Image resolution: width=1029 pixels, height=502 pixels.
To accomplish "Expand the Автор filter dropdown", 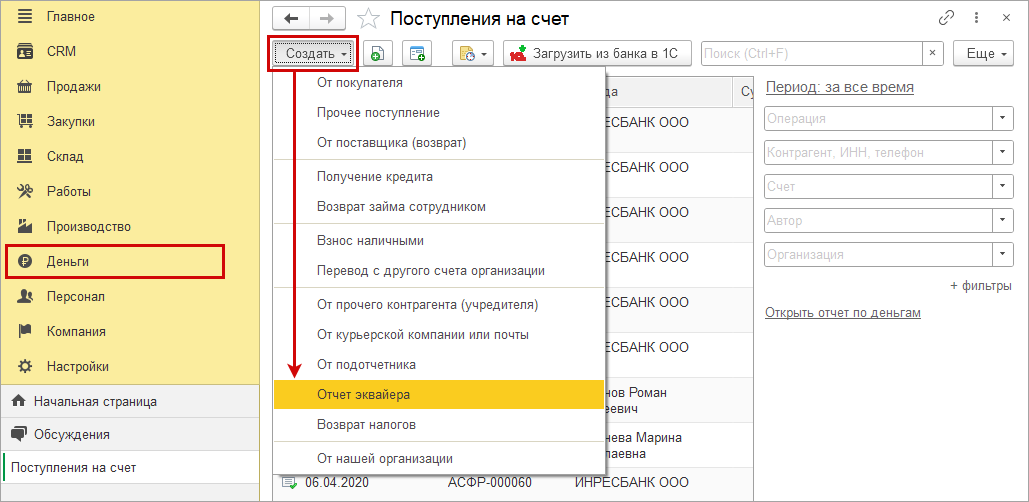I will click(x=1002, y=220).
